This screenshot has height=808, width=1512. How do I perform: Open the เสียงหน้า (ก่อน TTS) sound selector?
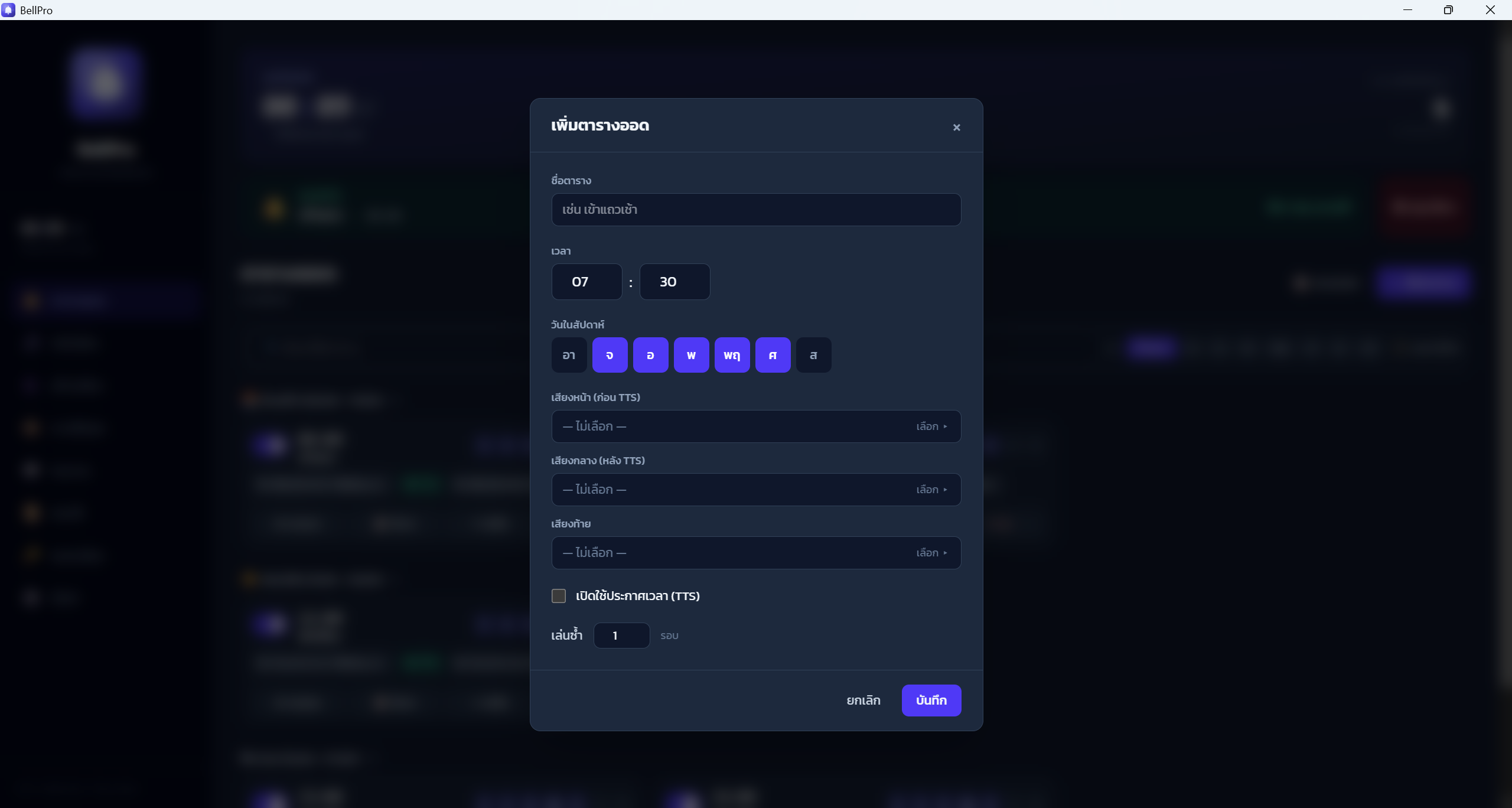(x=756, y=426)
